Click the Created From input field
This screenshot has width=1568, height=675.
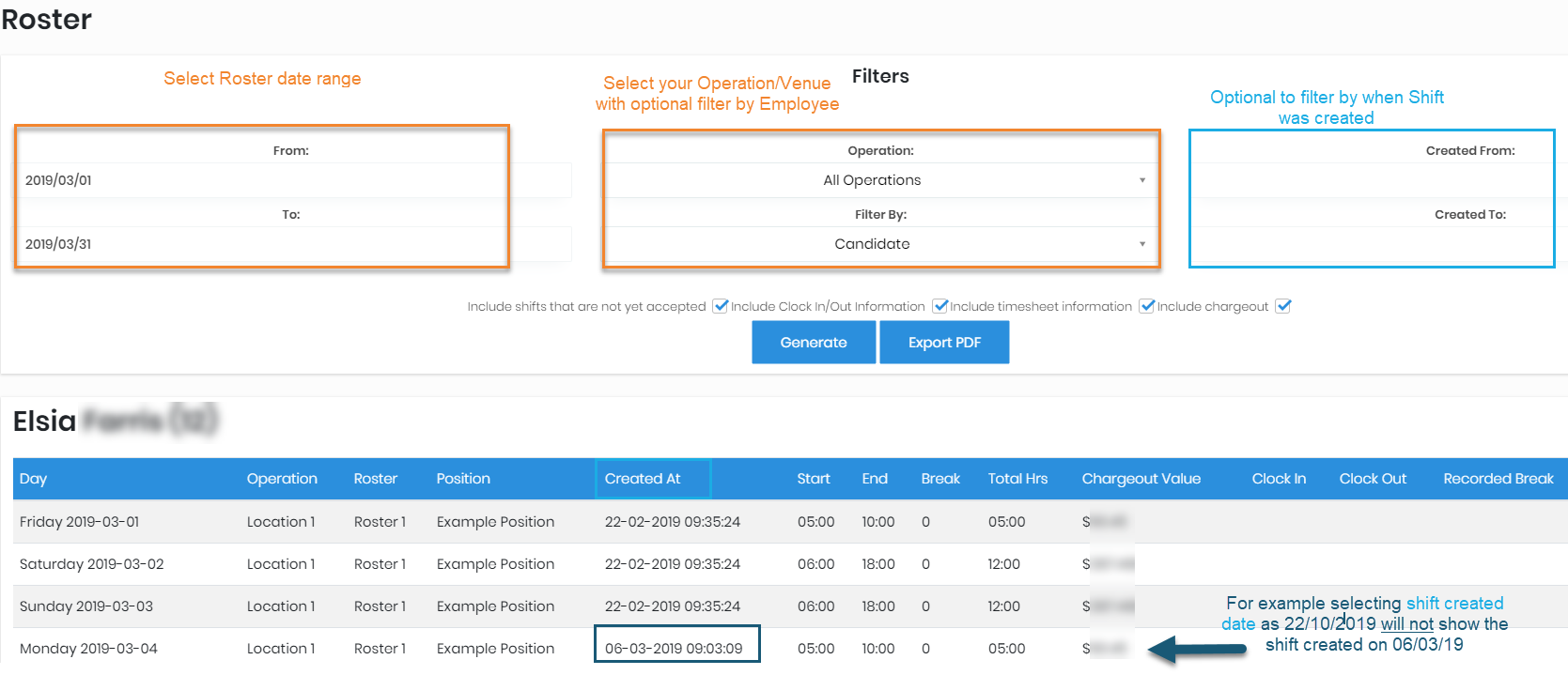pos(1372,180)
